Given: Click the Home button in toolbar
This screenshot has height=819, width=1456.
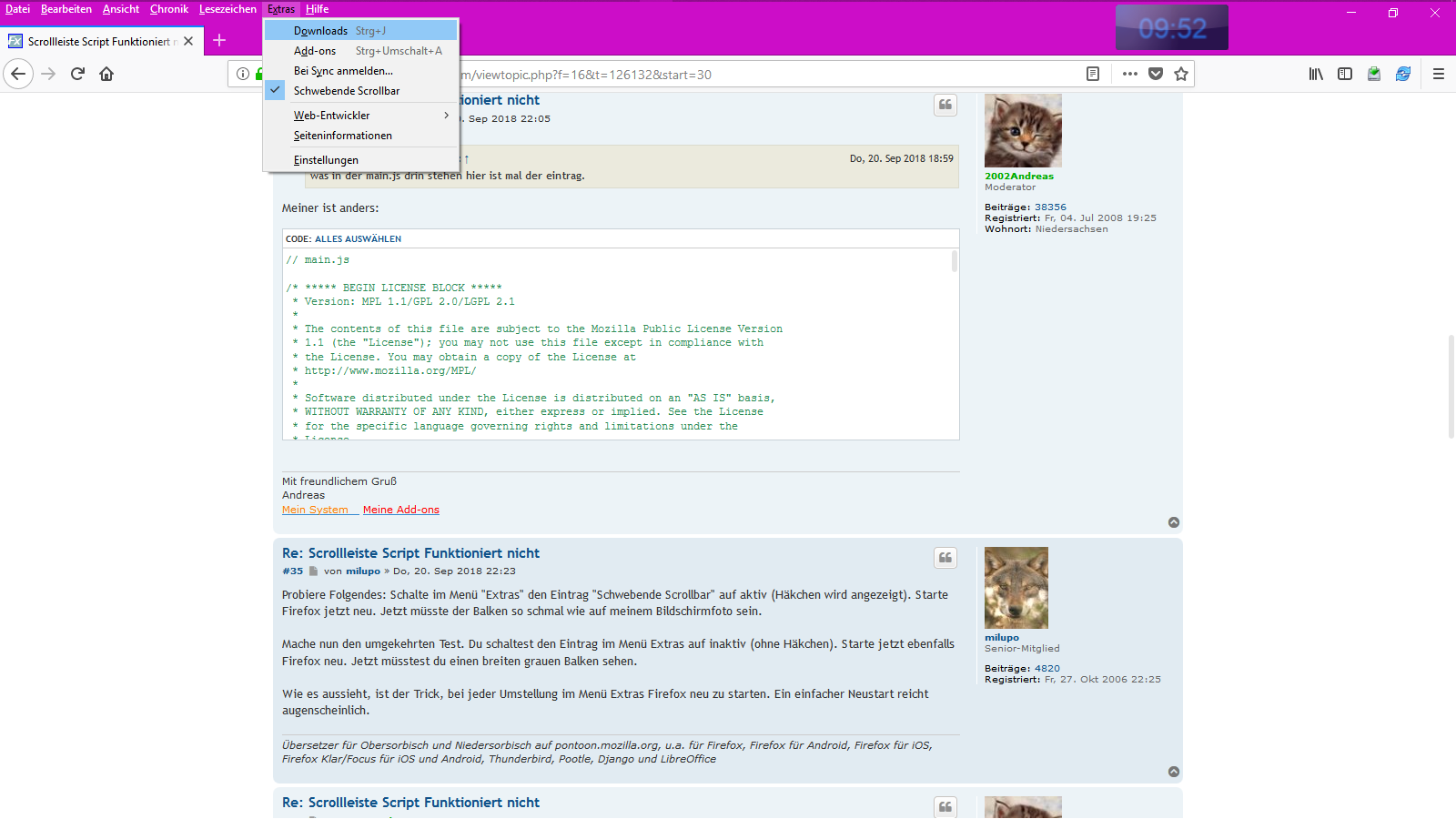Looking at the screenshot, I should (x=106, y=74).
